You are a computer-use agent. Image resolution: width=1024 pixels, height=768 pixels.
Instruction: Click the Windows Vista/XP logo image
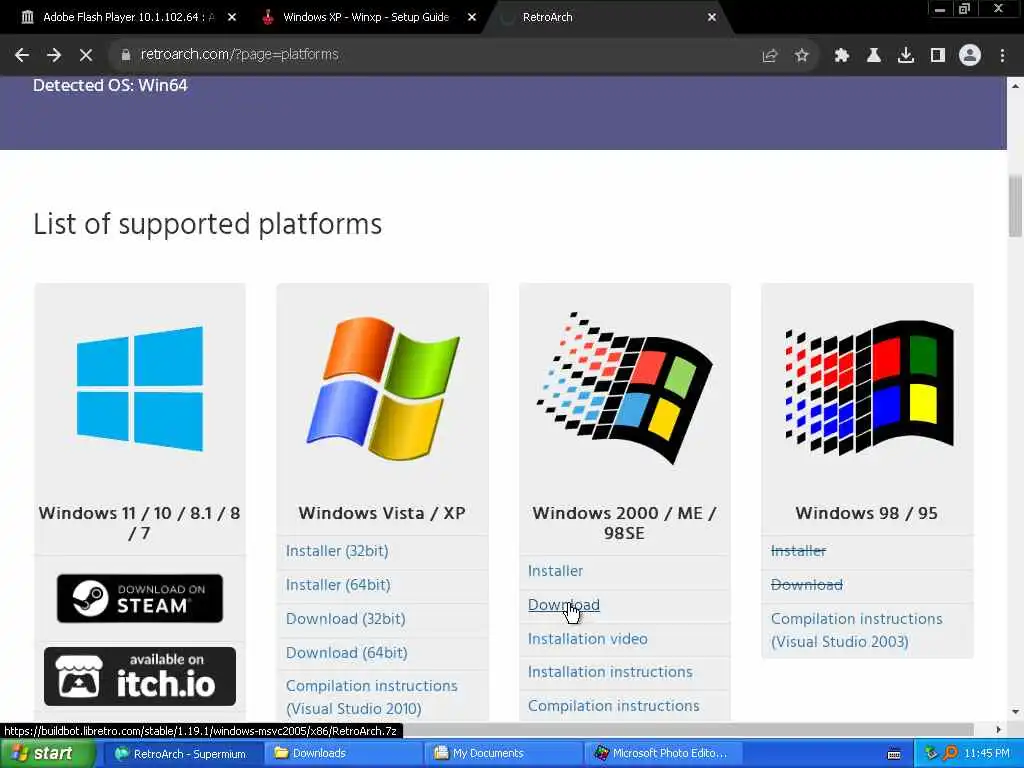tap(383, 389)
